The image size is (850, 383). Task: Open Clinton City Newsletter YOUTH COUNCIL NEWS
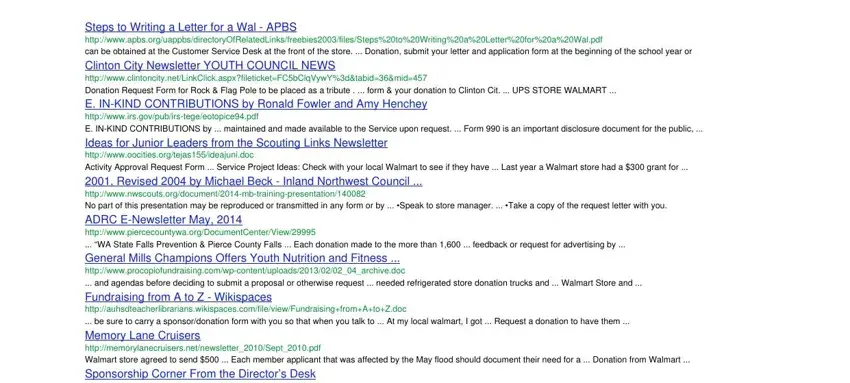[x=210, y=66]
